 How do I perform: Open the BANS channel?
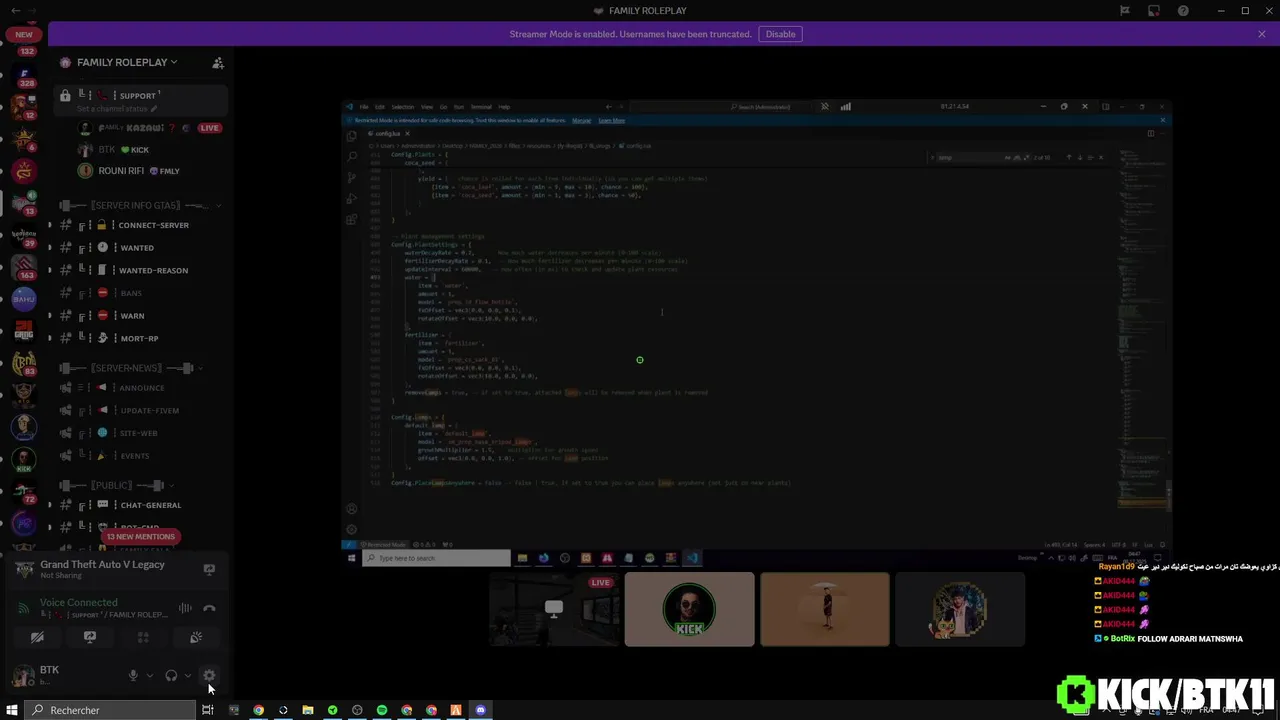[x=140, y=293]
